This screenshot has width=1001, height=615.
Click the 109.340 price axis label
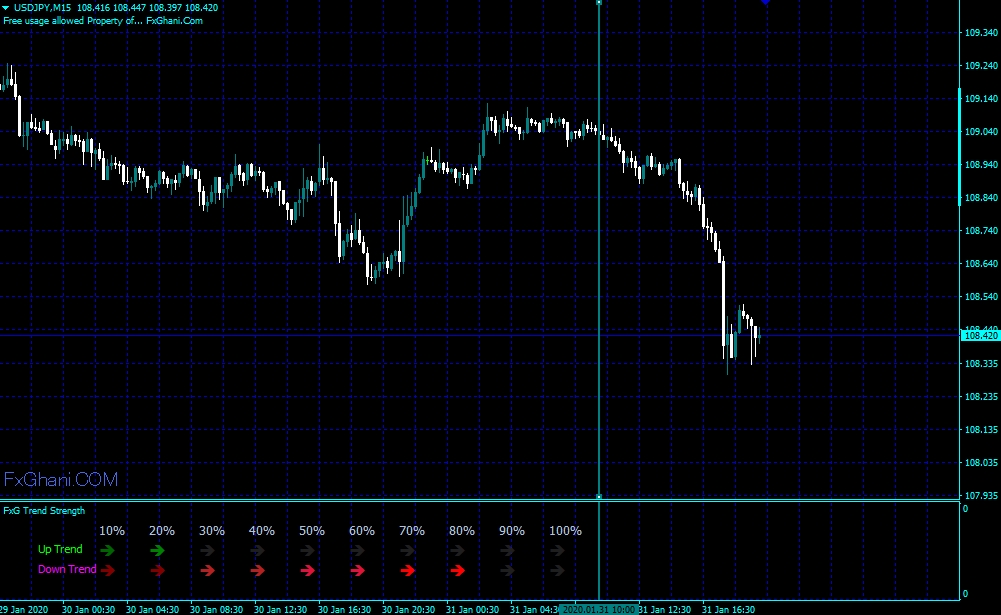[981, 33]
